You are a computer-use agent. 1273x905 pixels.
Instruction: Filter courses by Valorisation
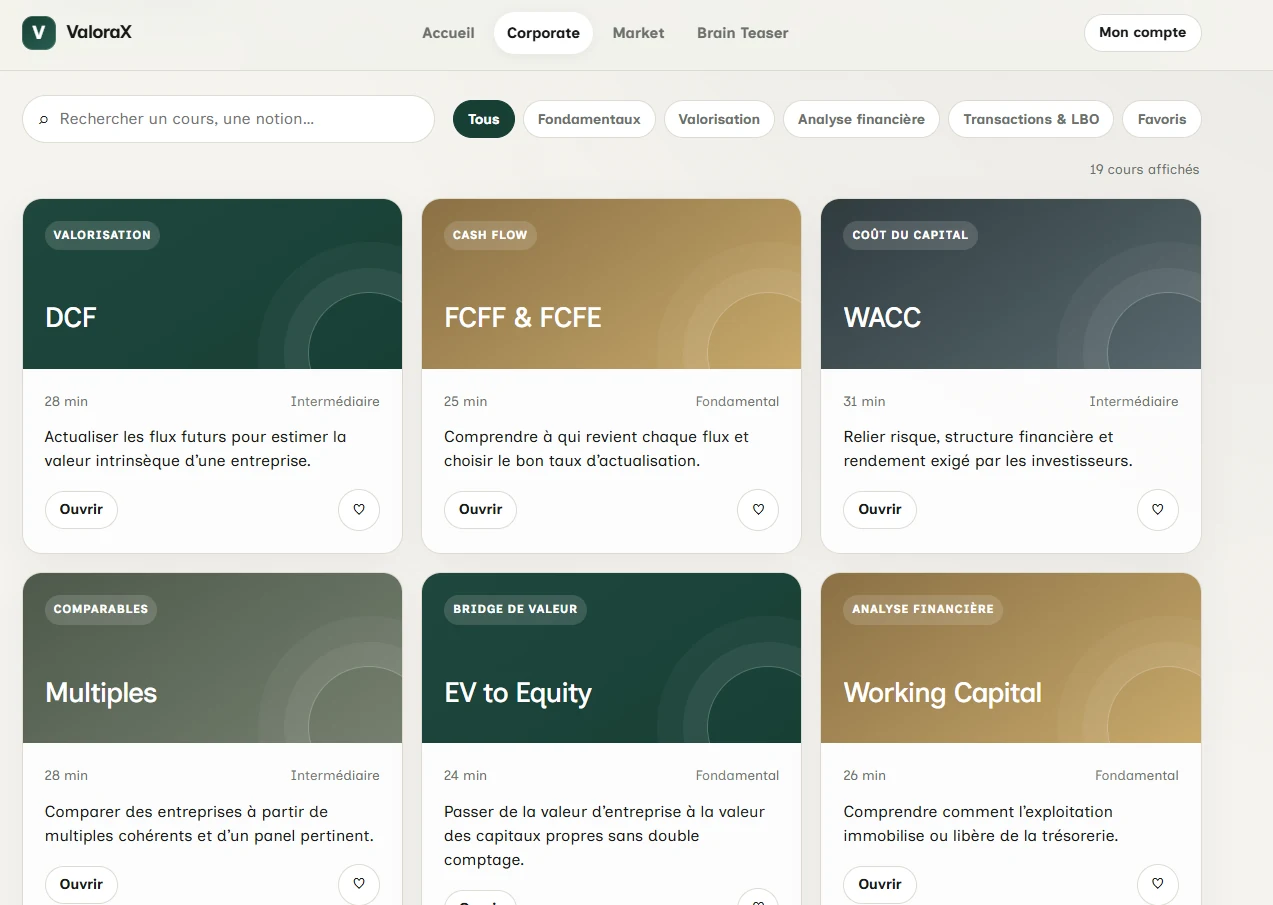point(719,119)
